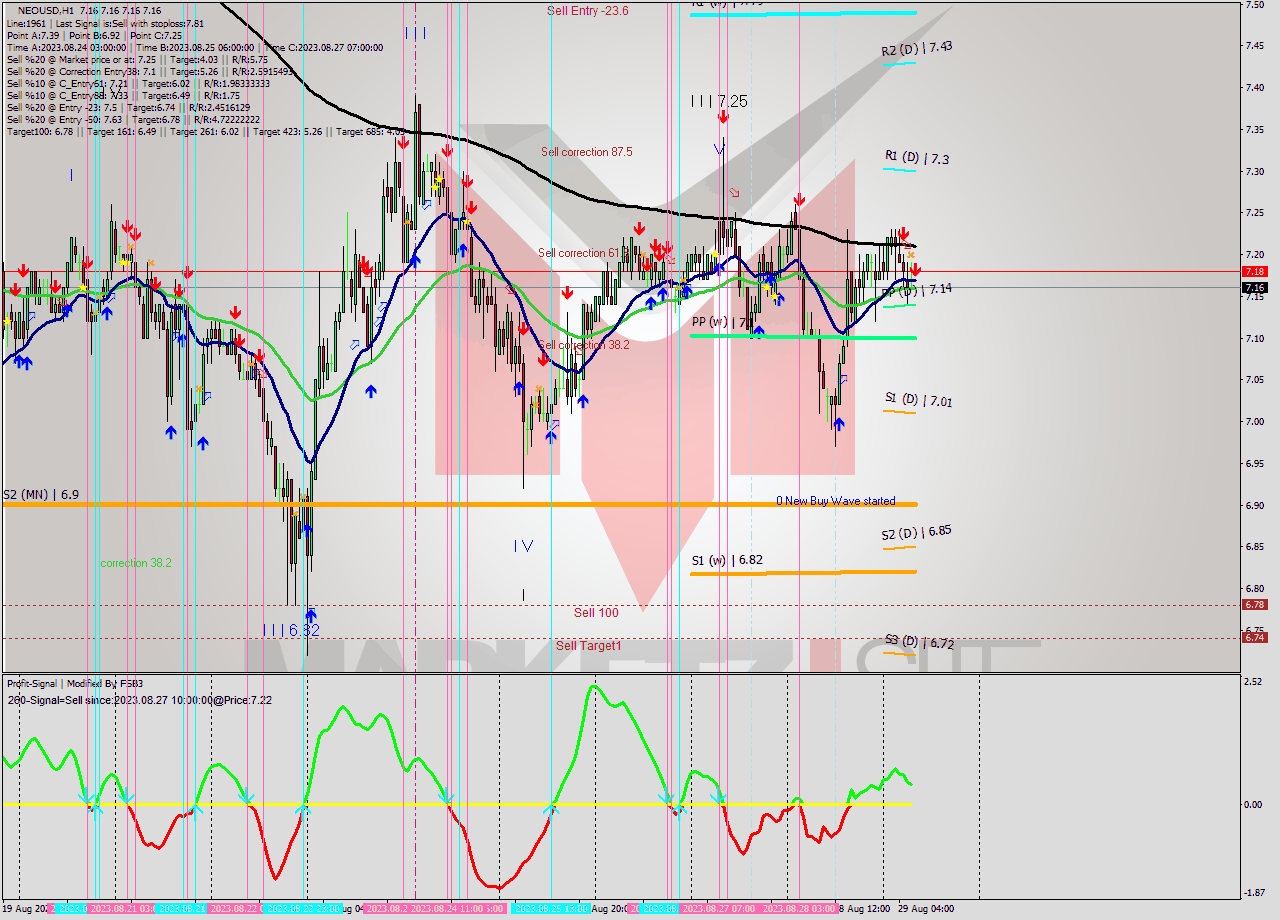Click the 'I I I 7.25' wave label
1280x920 pixels.
point(719,101)
